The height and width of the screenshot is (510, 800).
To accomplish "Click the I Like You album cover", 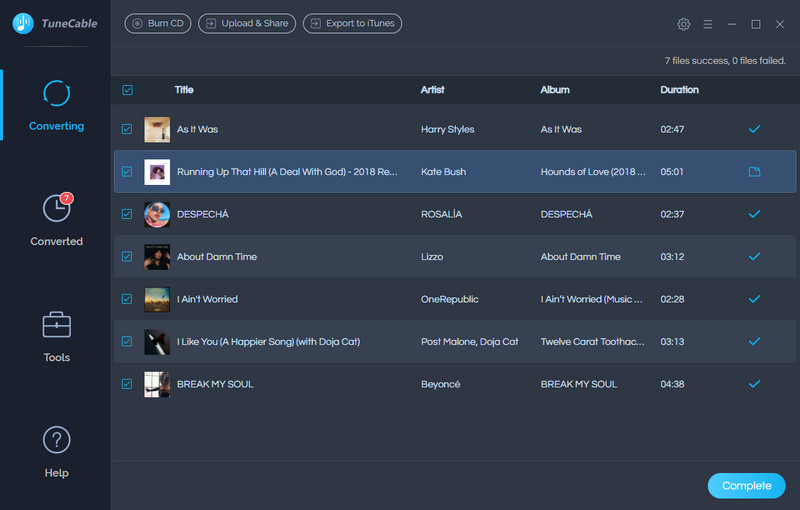I will 157,342.
